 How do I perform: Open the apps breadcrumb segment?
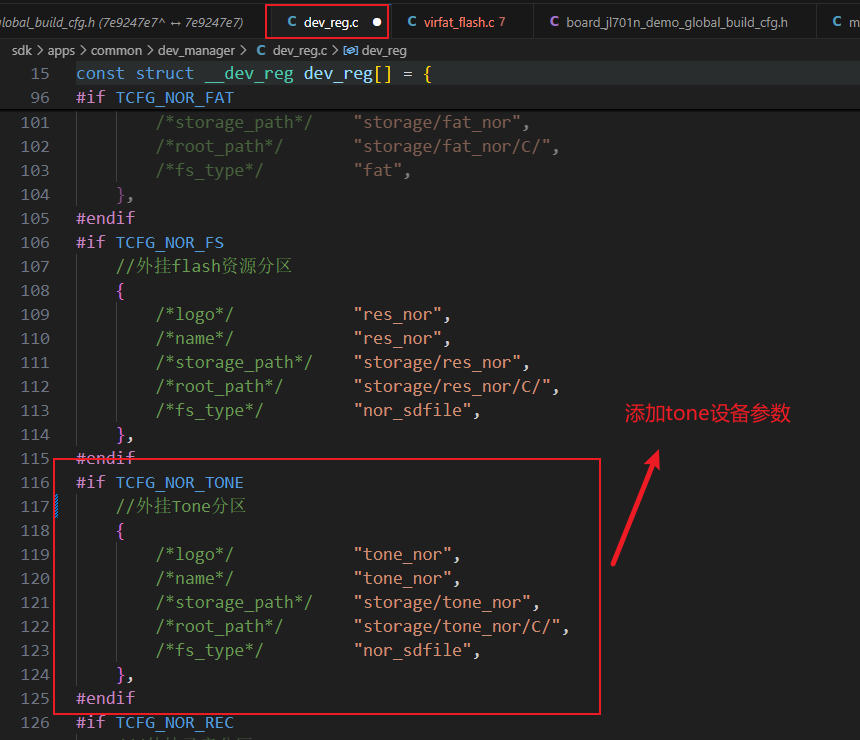(61, 50)
